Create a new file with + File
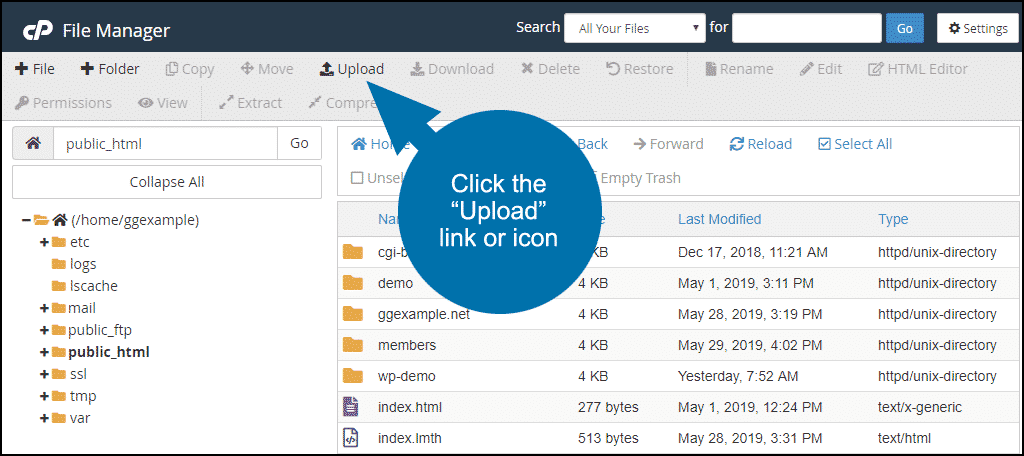 pos(35,69)
